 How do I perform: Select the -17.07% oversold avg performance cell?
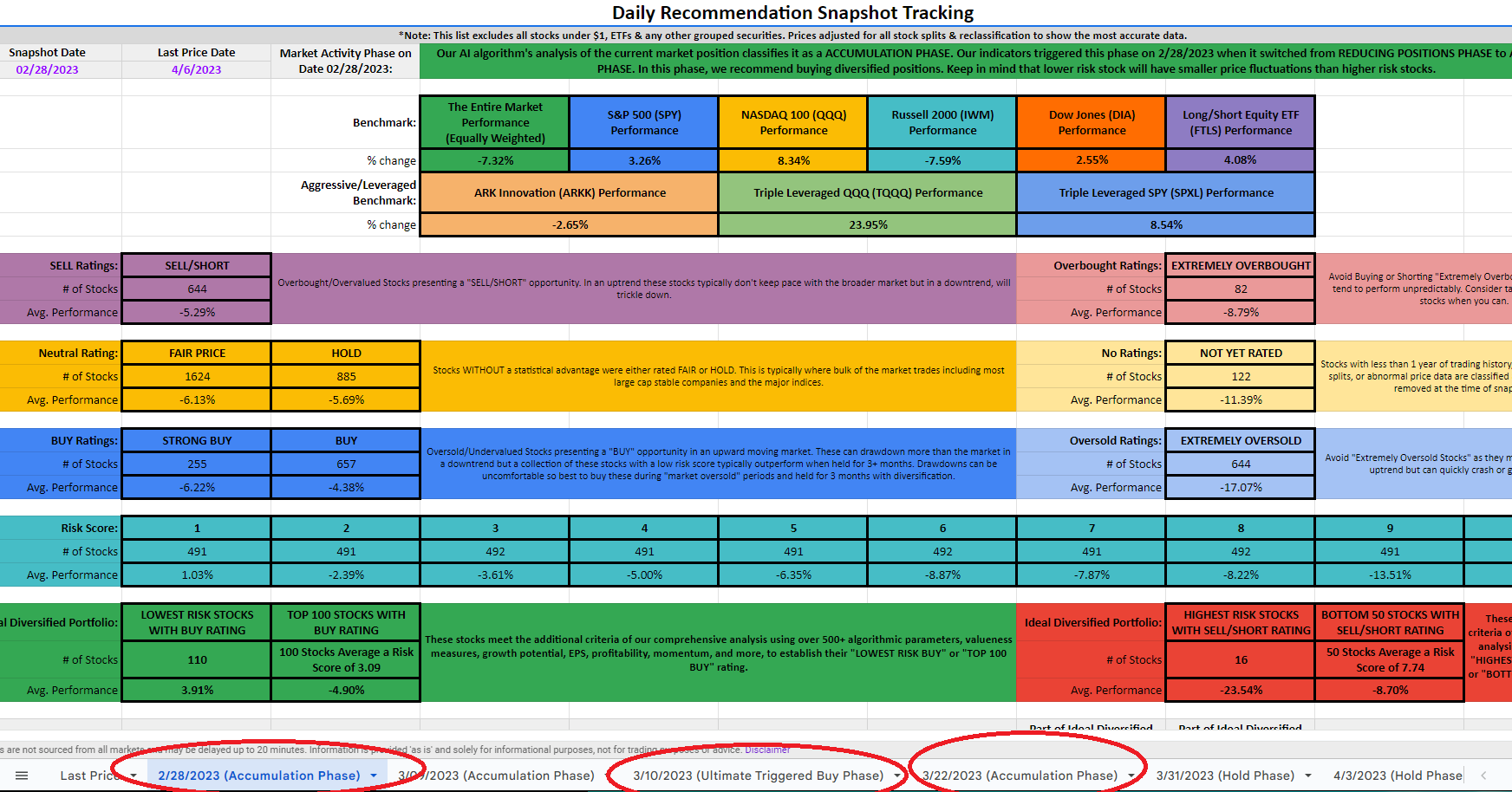(1241, 487)
